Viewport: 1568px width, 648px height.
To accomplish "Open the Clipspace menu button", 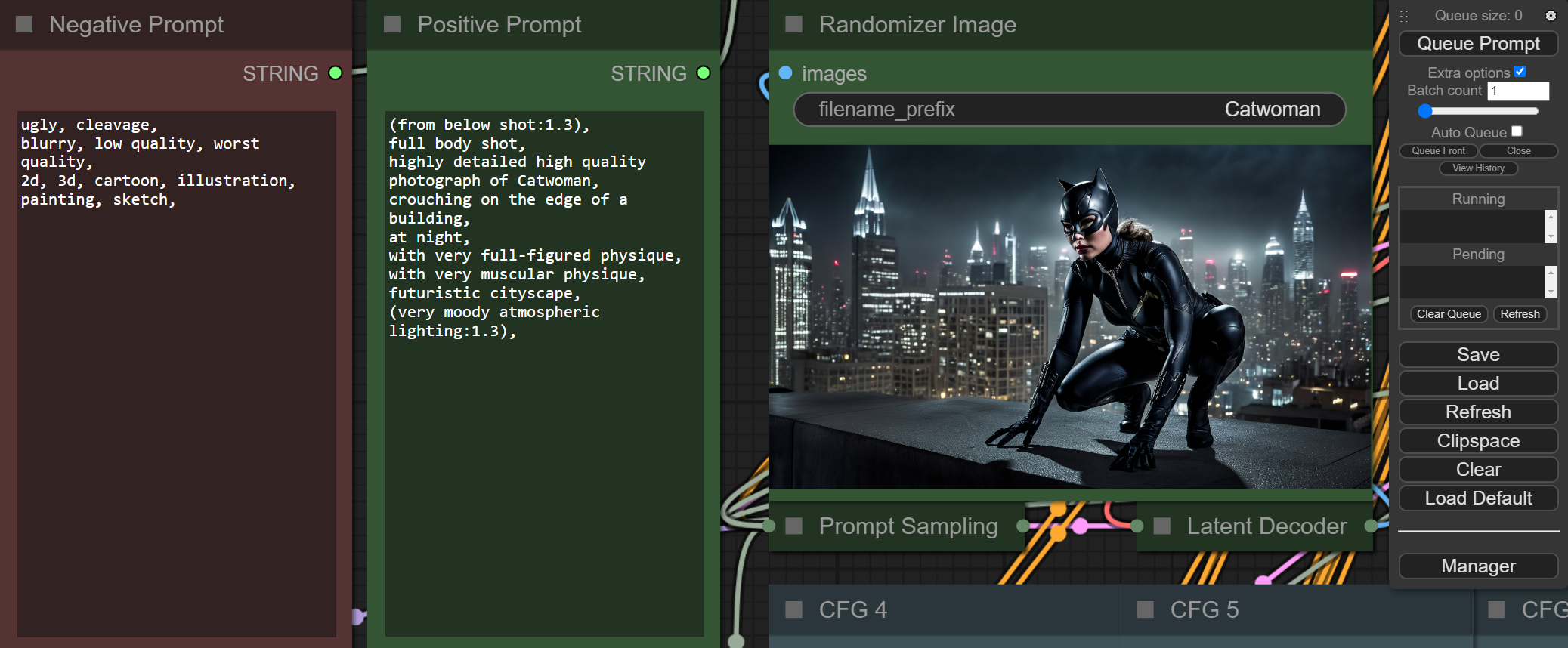I will click(1478, 441).
